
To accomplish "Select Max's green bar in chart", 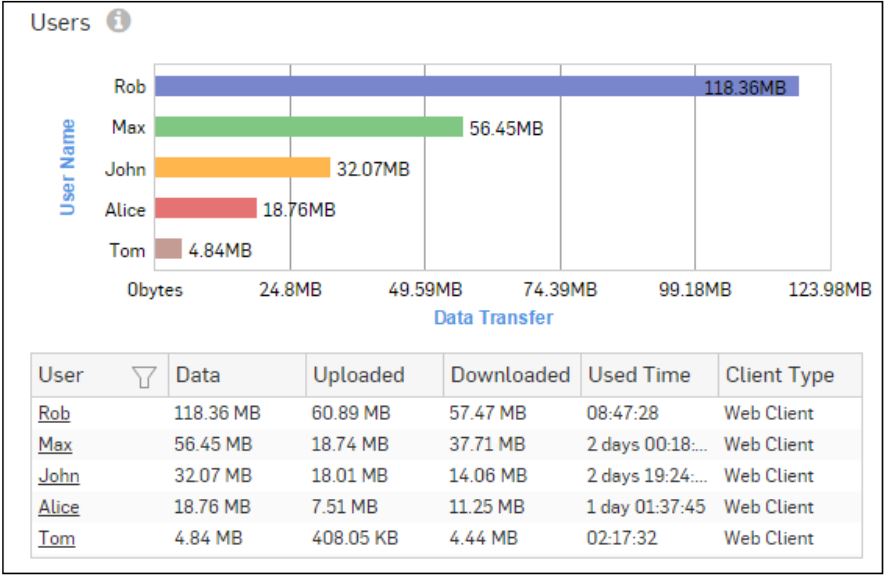I will pos(308,127).
